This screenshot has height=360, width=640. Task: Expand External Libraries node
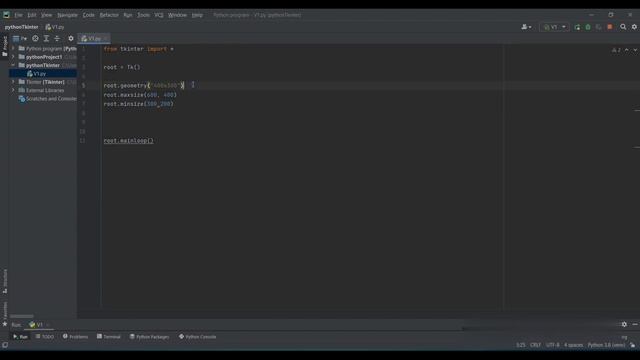point(13,90)
